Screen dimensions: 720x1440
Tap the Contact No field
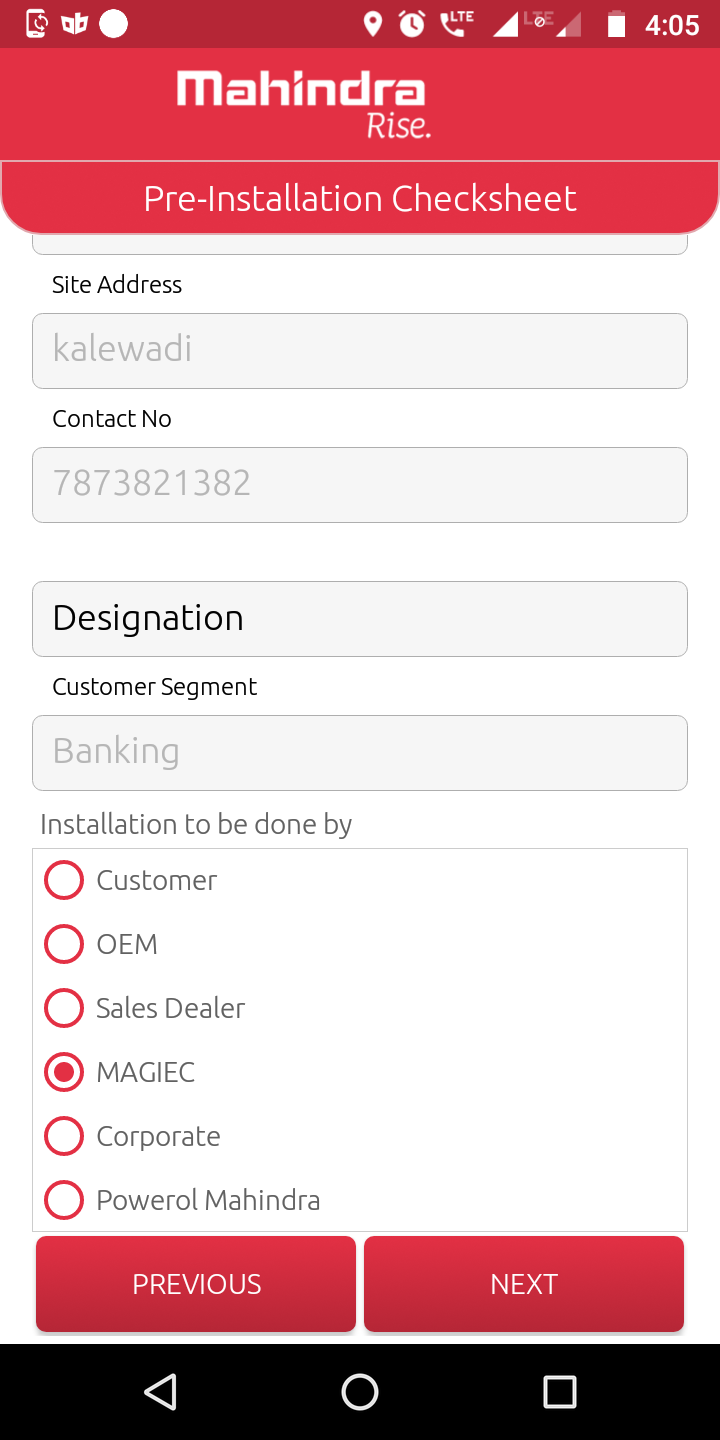(x=360, y=484)
